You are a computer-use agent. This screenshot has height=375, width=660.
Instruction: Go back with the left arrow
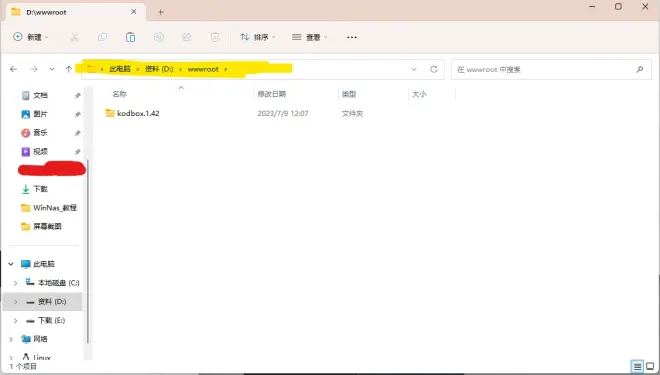(13, 69)
